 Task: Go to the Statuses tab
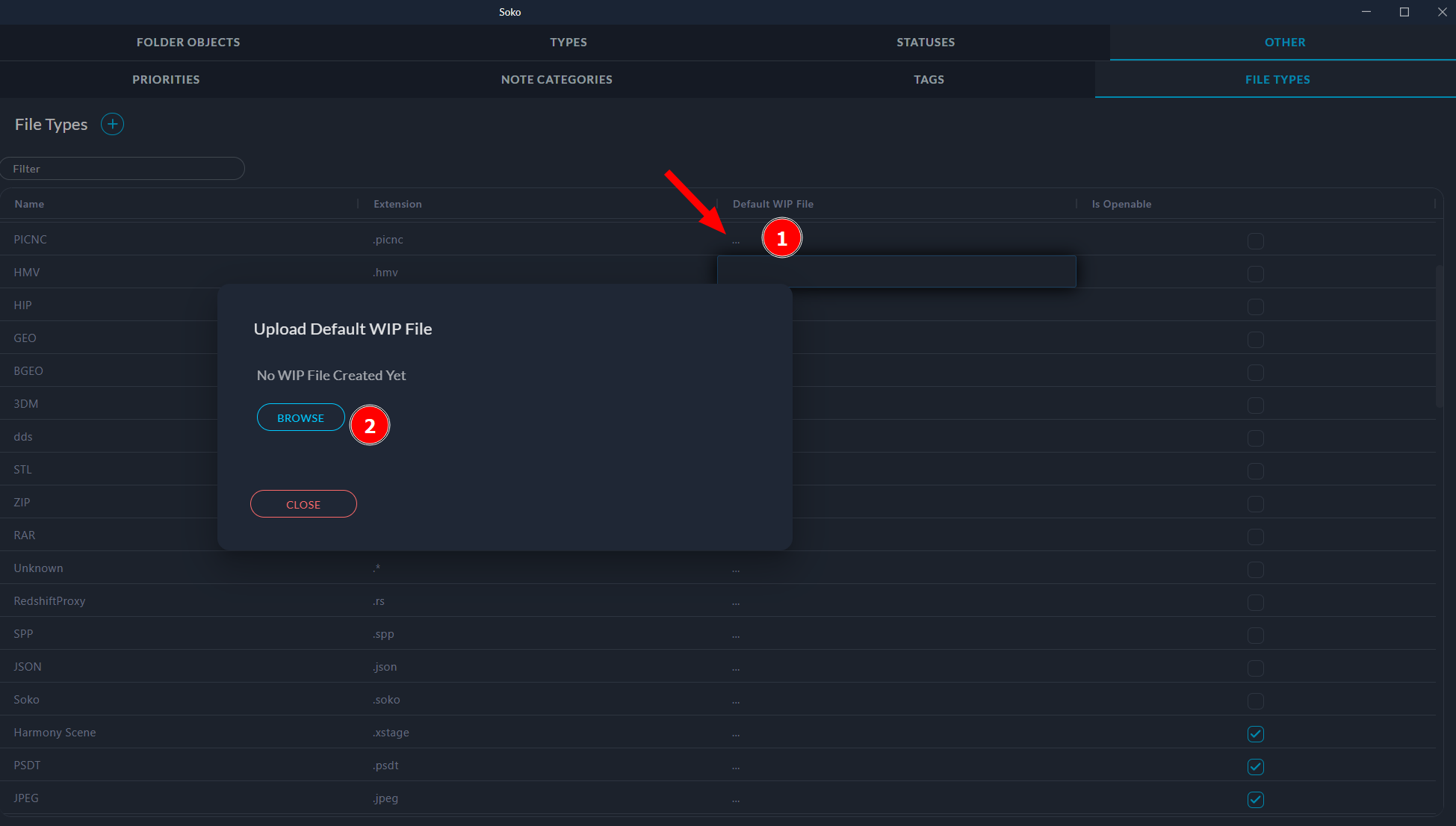pyautogui.click(x=926, y=43)
